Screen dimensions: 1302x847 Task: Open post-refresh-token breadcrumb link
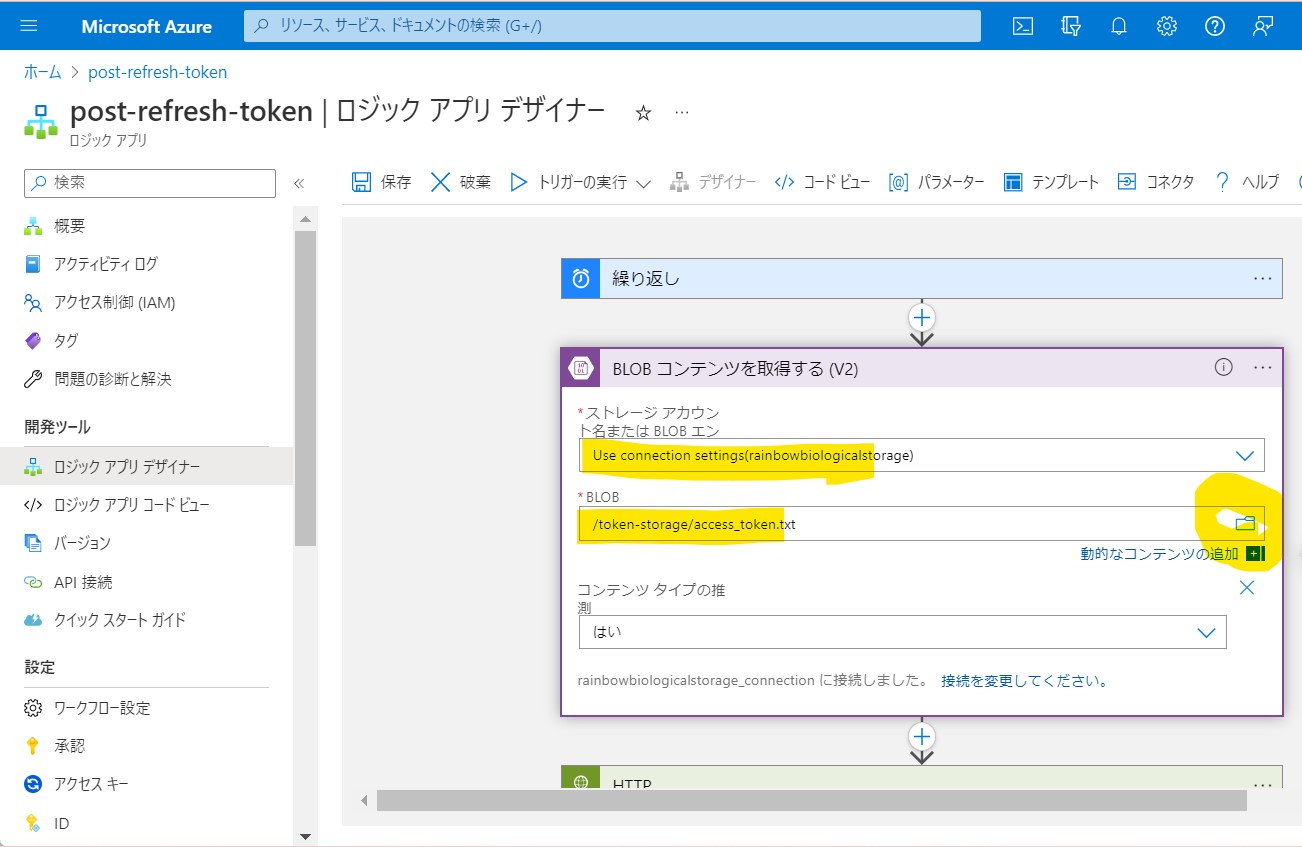point(158,72)
